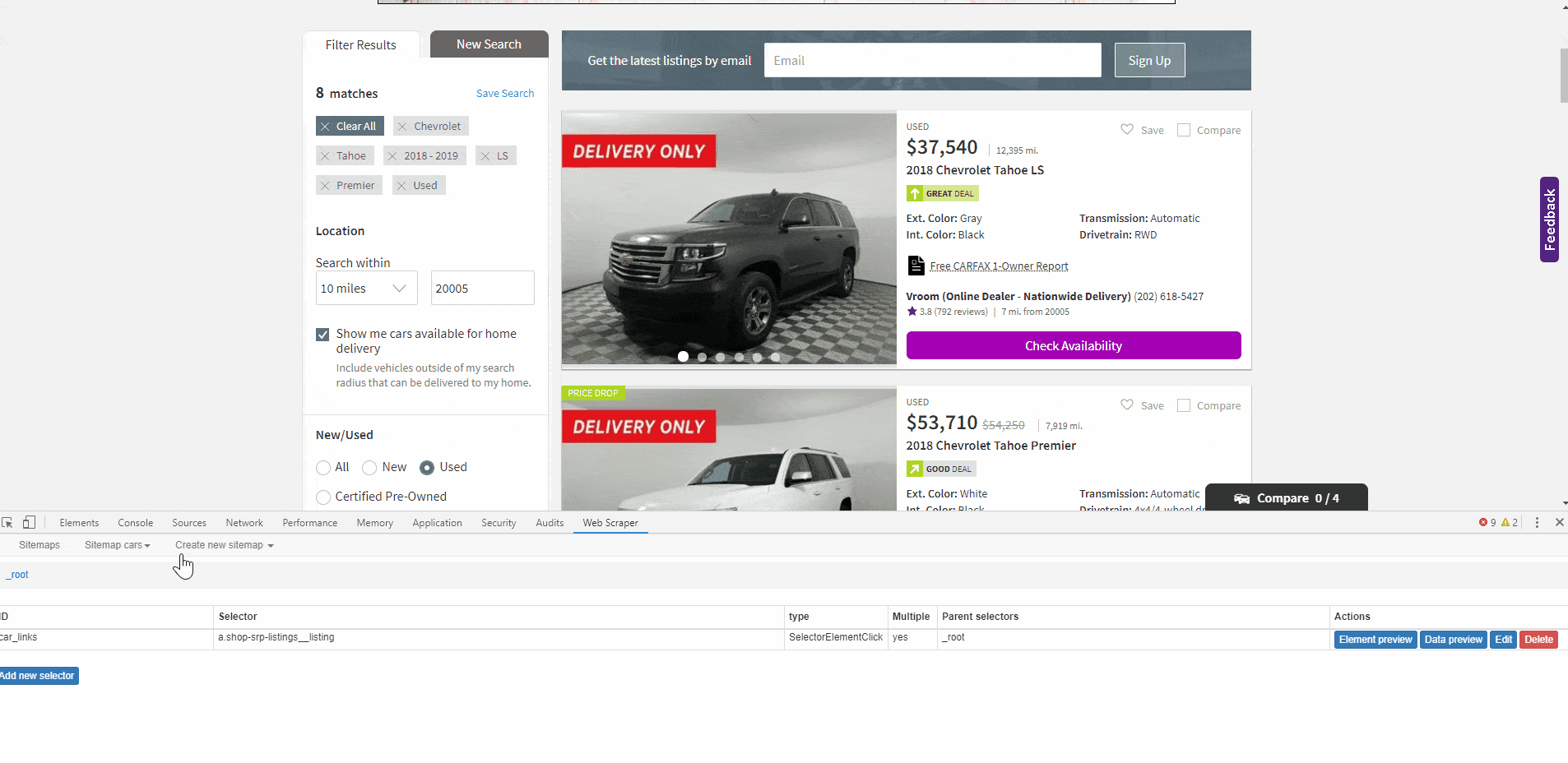Viewport: 1568px width, 763px height.
Task: Click Check Availability button
Action: (1074, 345)
